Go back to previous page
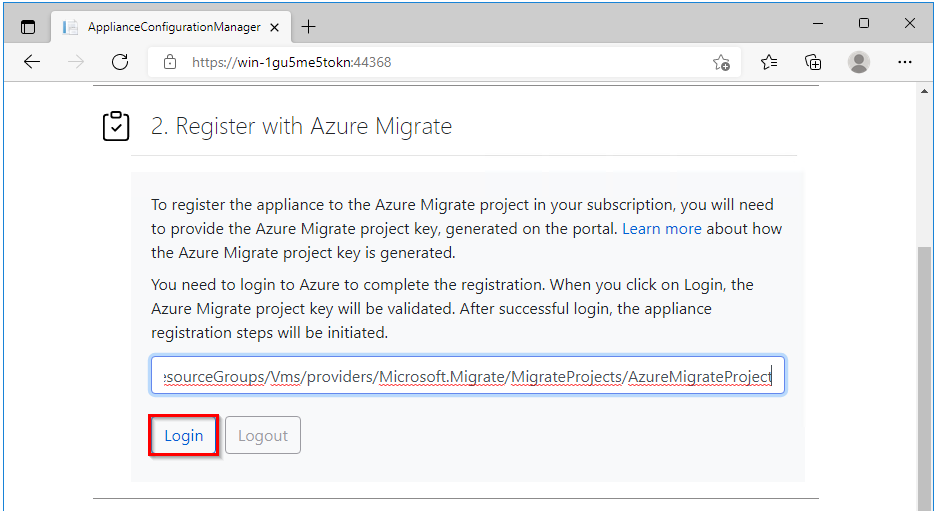This screenshot has width=936, height=511. pyautogui.click(x=32, y=62)
